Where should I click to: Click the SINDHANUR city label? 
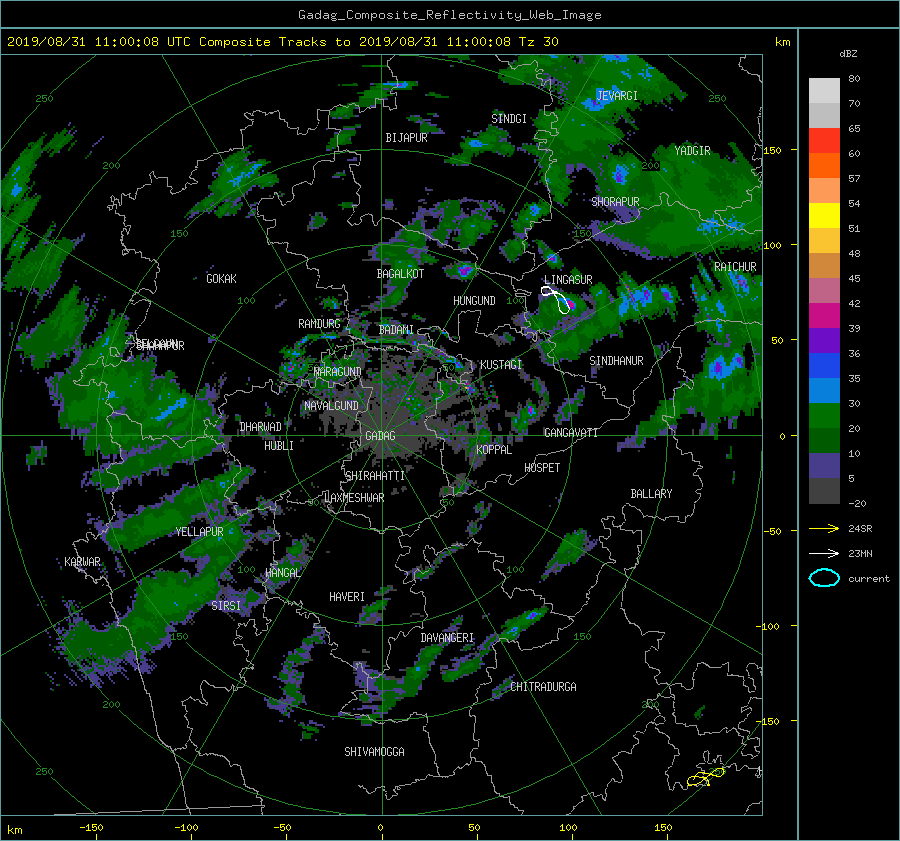coord(616,361)
